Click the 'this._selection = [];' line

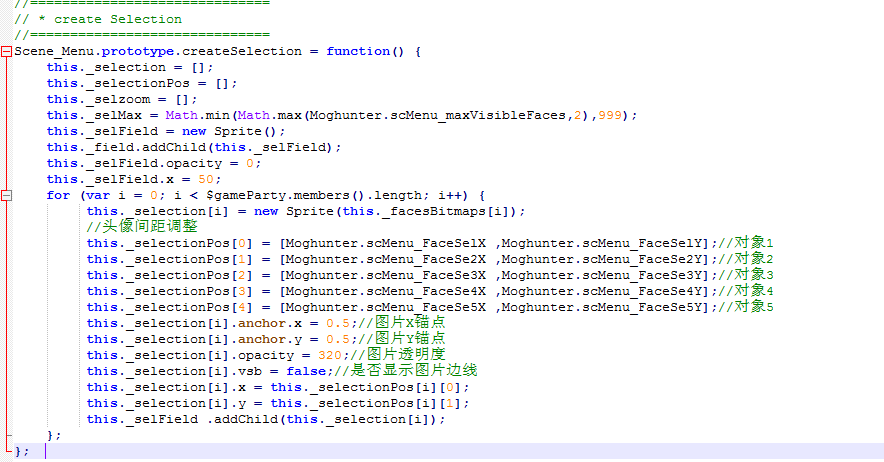point(130,67)
